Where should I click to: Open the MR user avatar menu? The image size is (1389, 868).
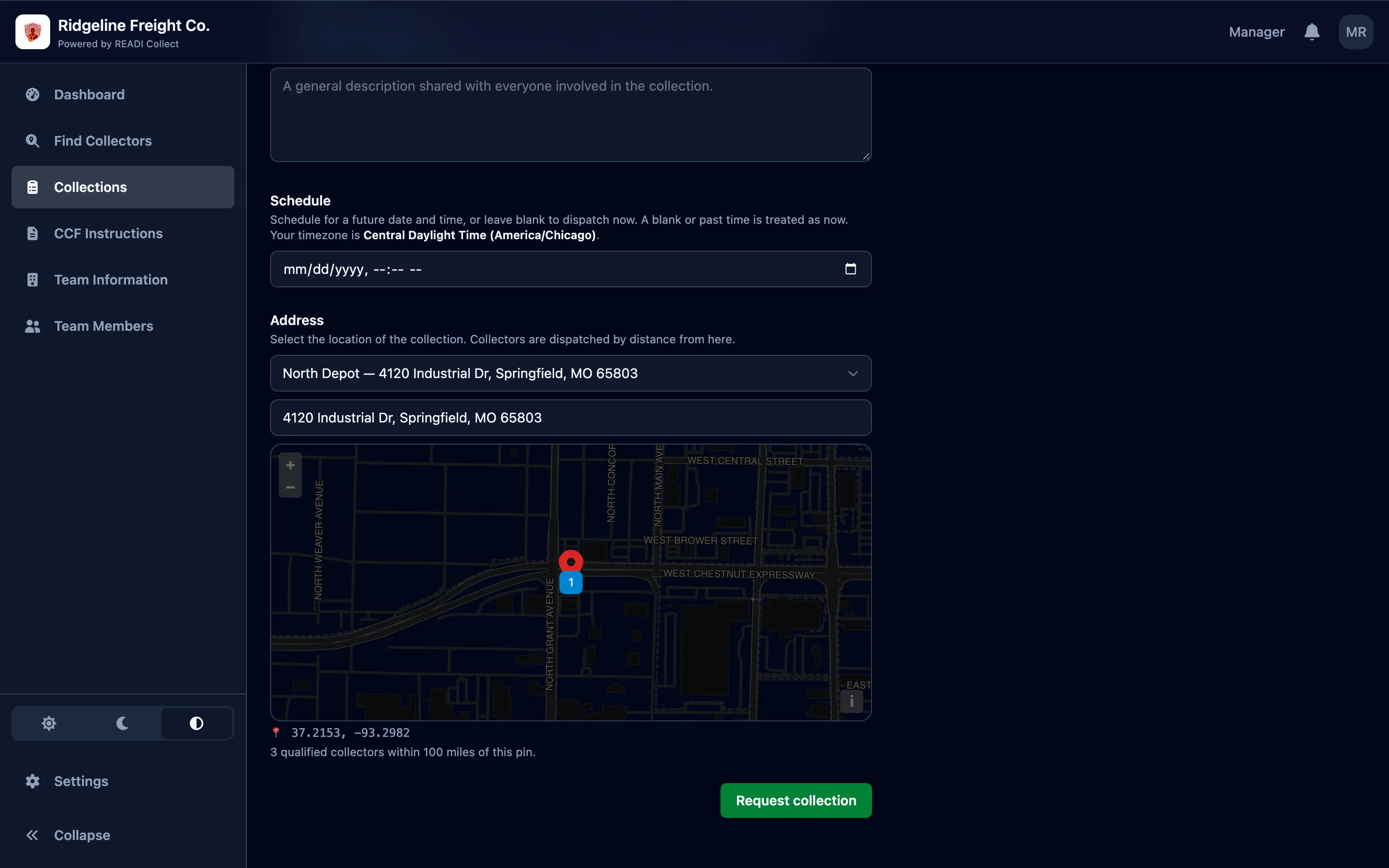click(1356, 32)
